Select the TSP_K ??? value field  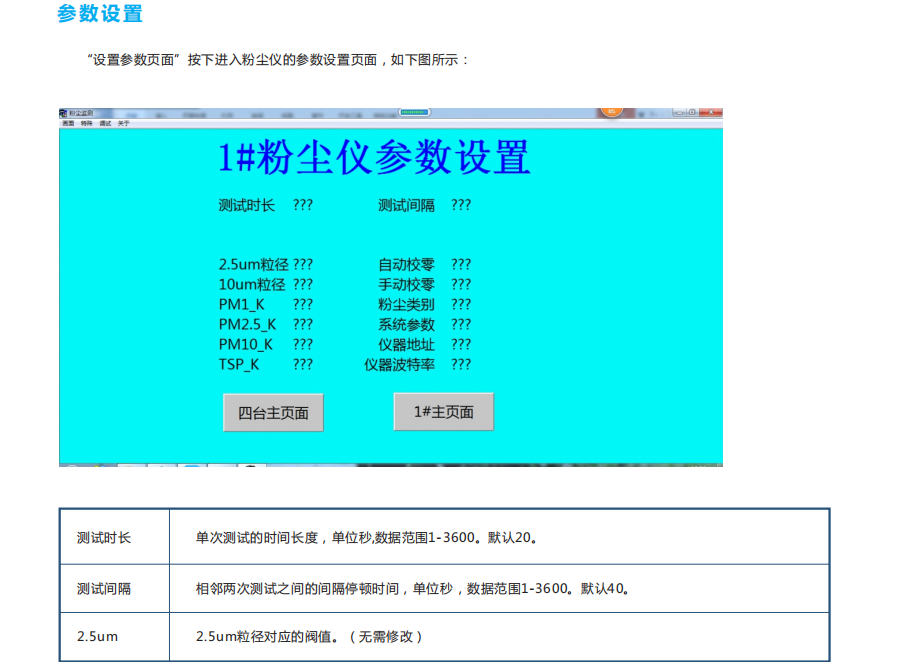coord(303,365)
